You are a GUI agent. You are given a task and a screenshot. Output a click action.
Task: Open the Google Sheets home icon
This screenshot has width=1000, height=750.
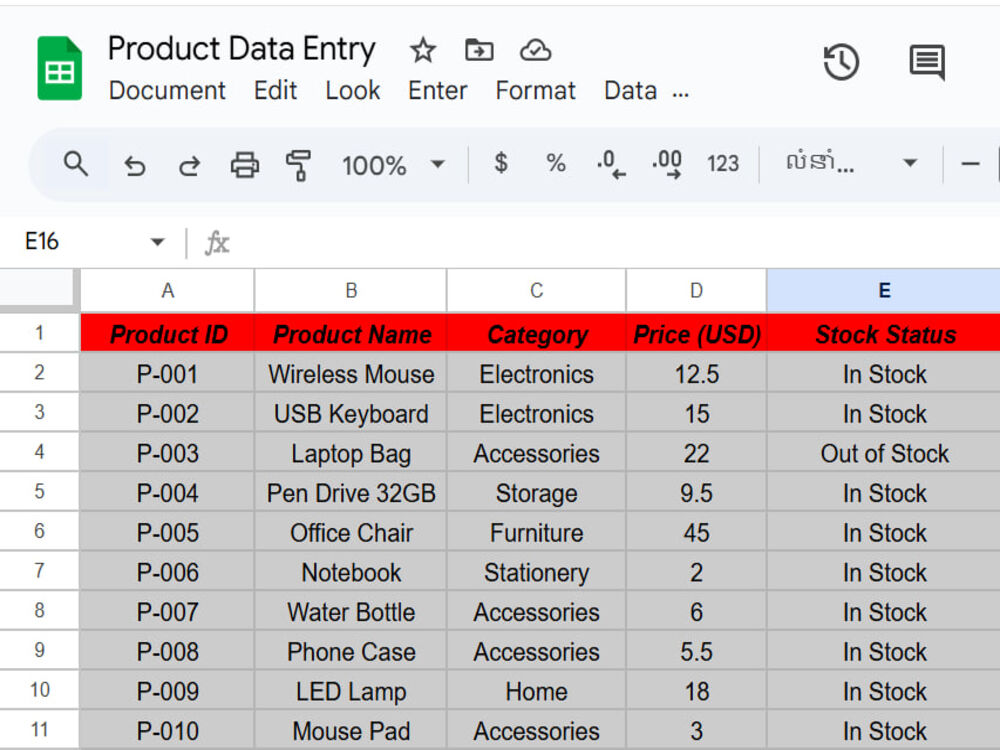pyautogui.click(x=59, y=69)
